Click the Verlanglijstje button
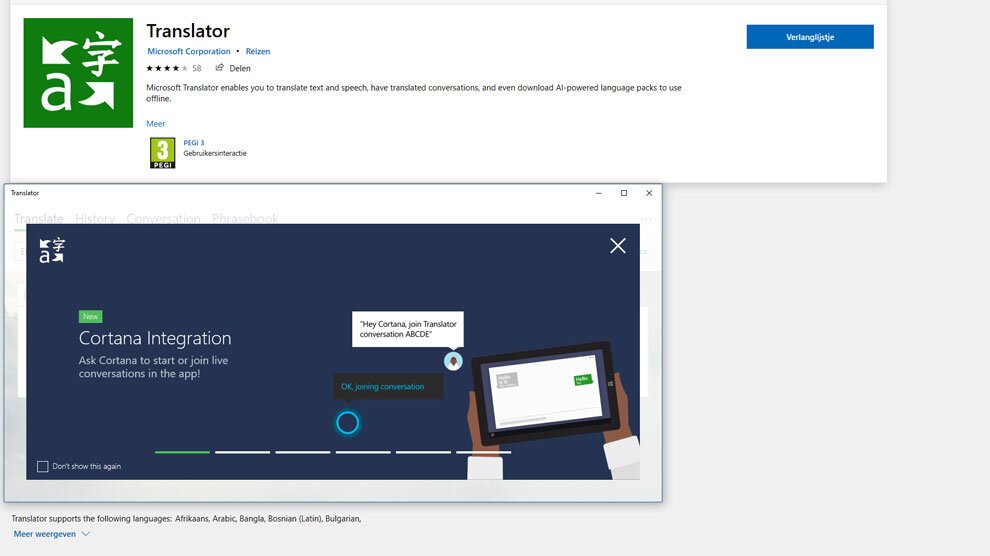Screen dimensions: 990x556 coord(810,37)
